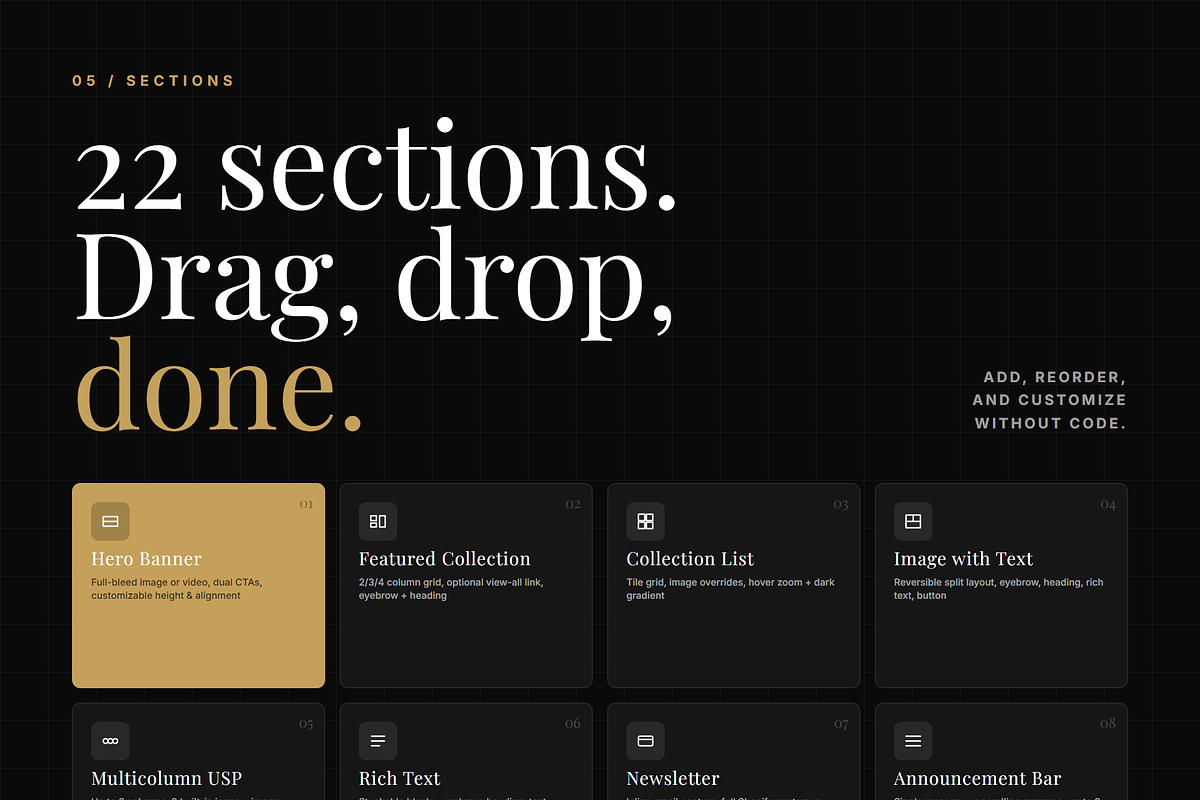Screen dimensions: 1200x800
Task: Click the 'ADD, REORDER,' tagline line
Action: pyautogui.click(x=1055, y=378)
